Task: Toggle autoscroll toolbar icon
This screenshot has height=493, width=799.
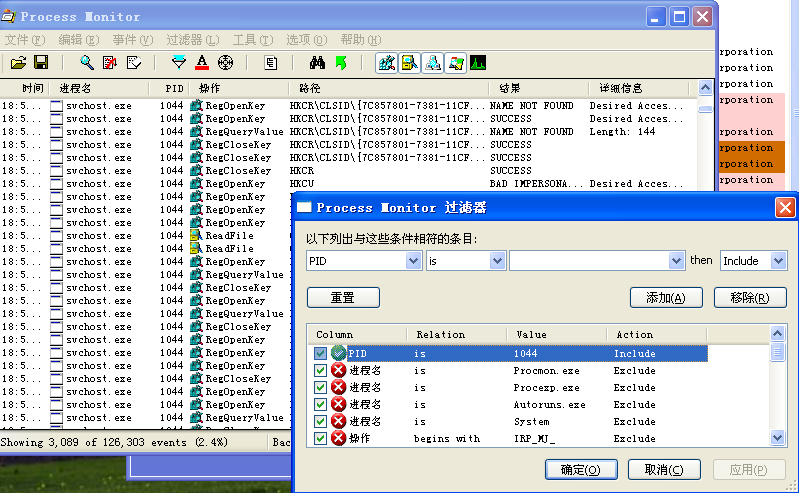Action: point(110,63)
